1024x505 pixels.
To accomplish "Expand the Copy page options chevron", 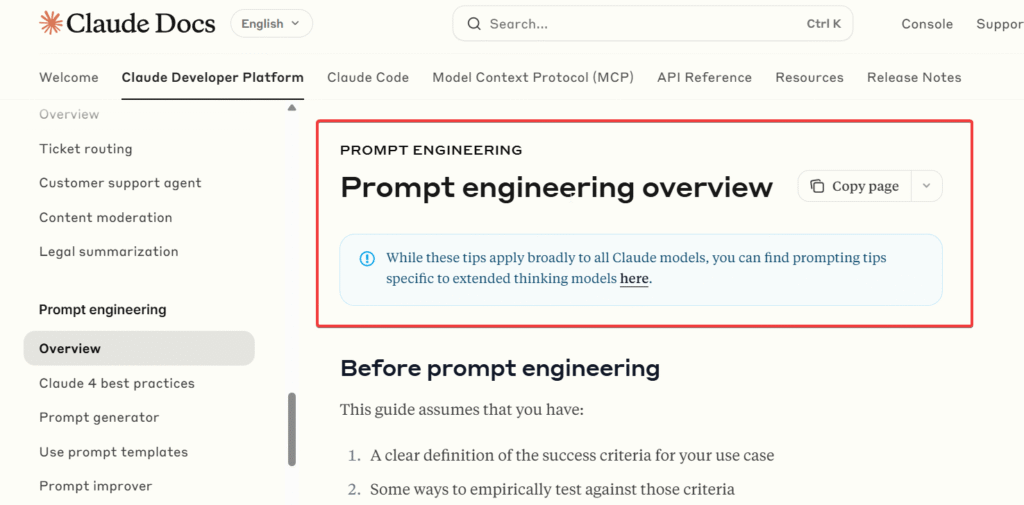I will point(926,186).
